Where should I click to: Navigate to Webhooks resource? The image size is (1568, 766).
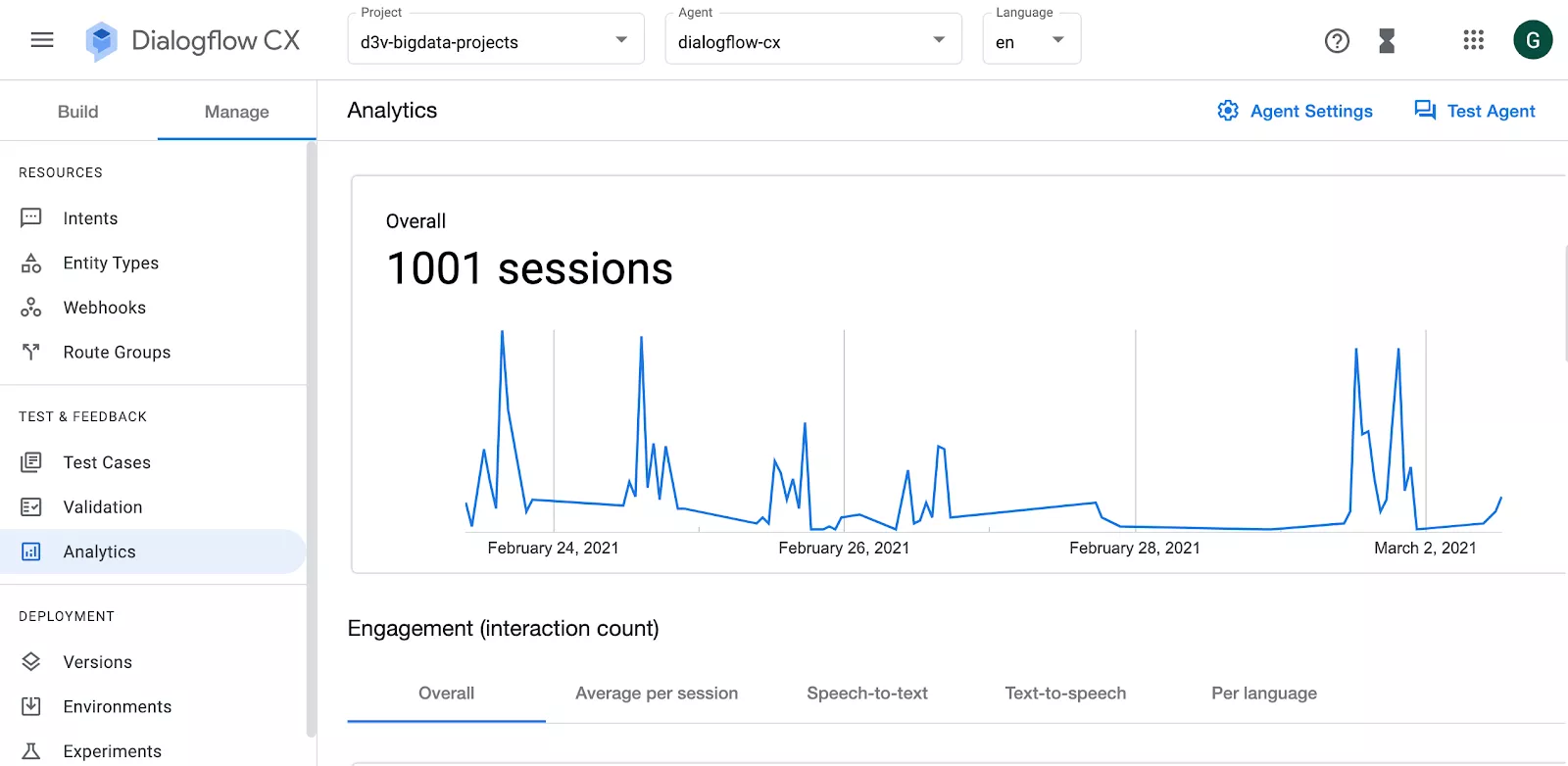click(x=104, y=308)
